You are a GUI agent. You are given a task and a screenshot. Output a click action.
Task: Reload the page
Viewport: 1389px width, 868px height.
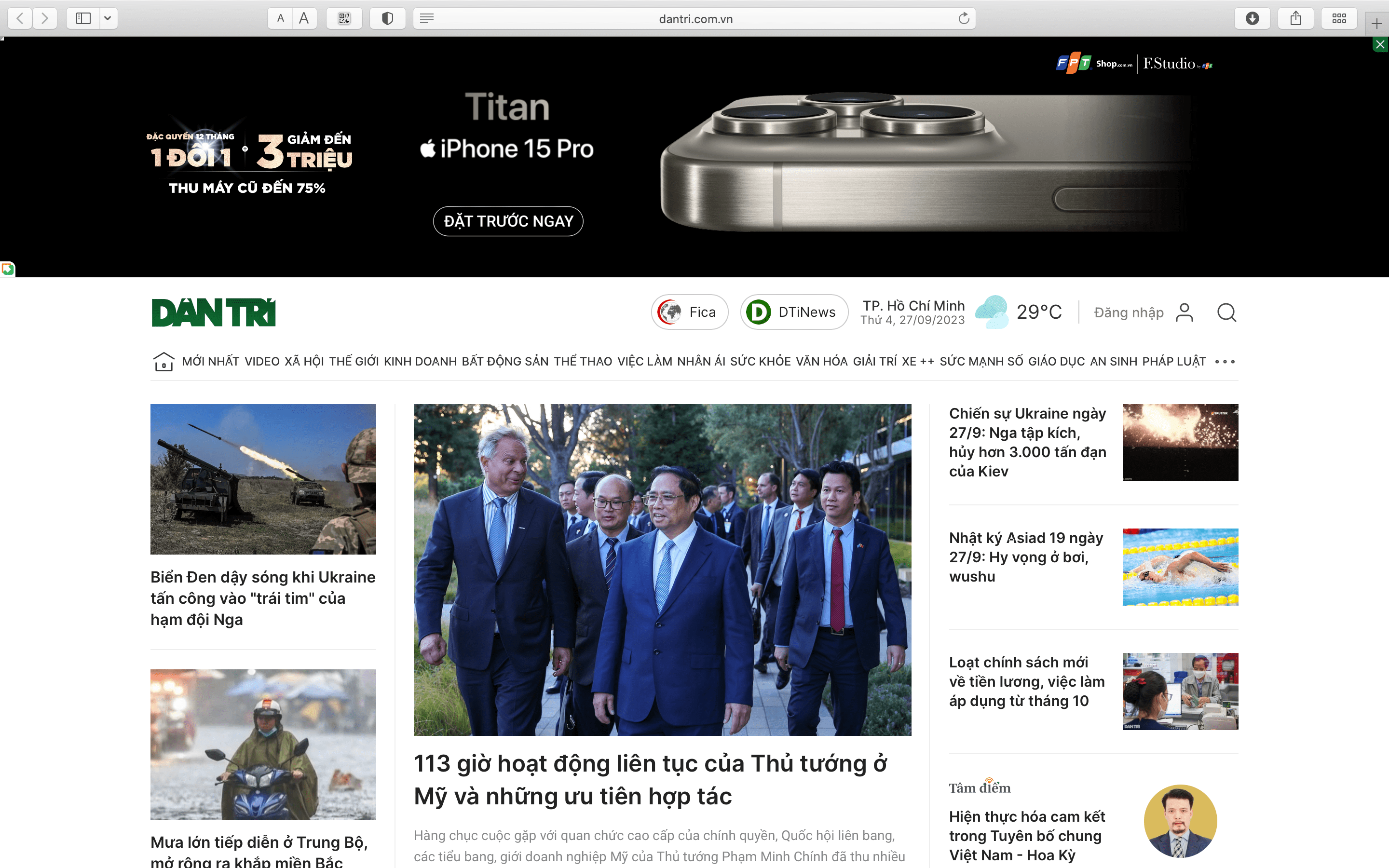click(964, 18)
